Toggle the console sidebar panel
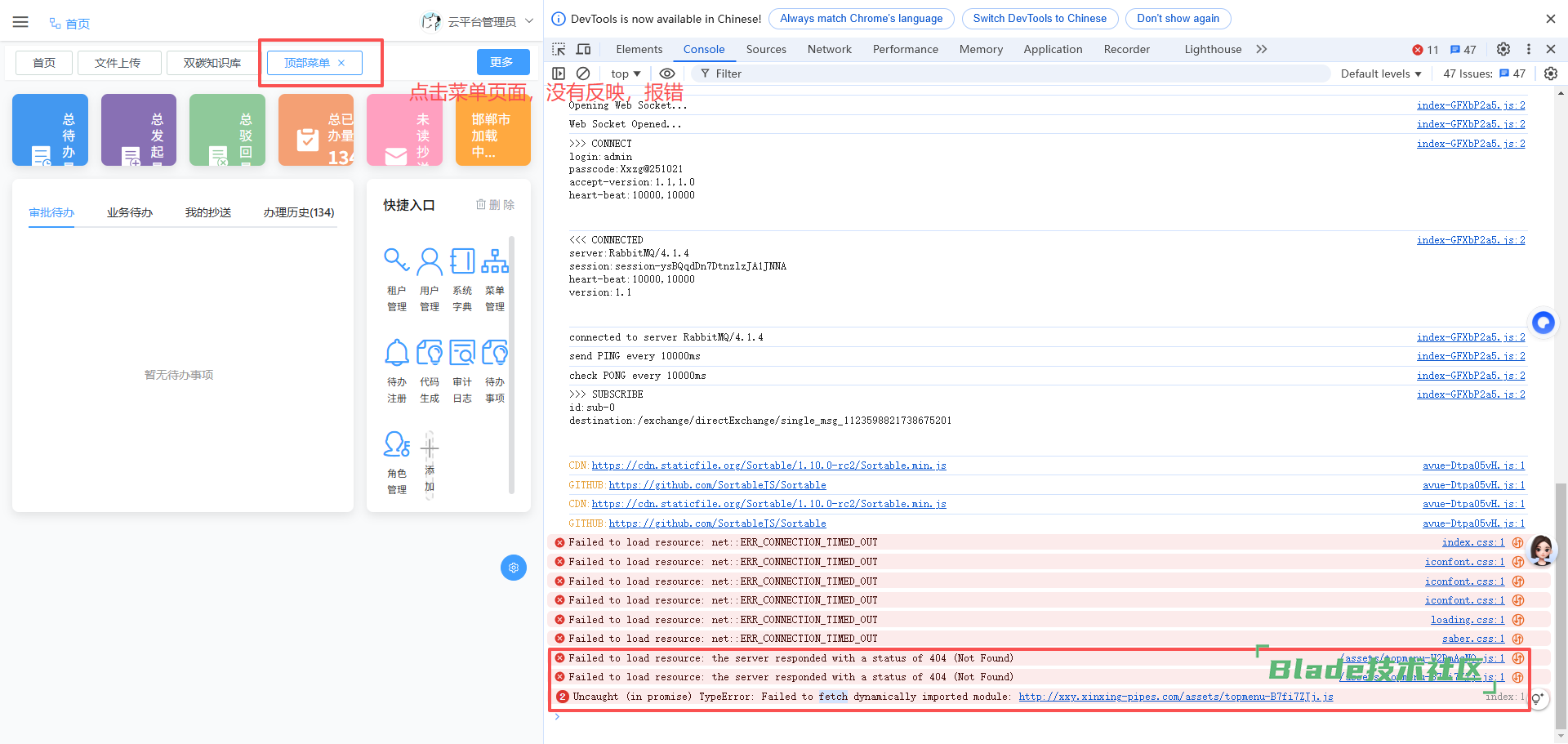The height and width of the screenshot is (744, 1568). (559, 74)
